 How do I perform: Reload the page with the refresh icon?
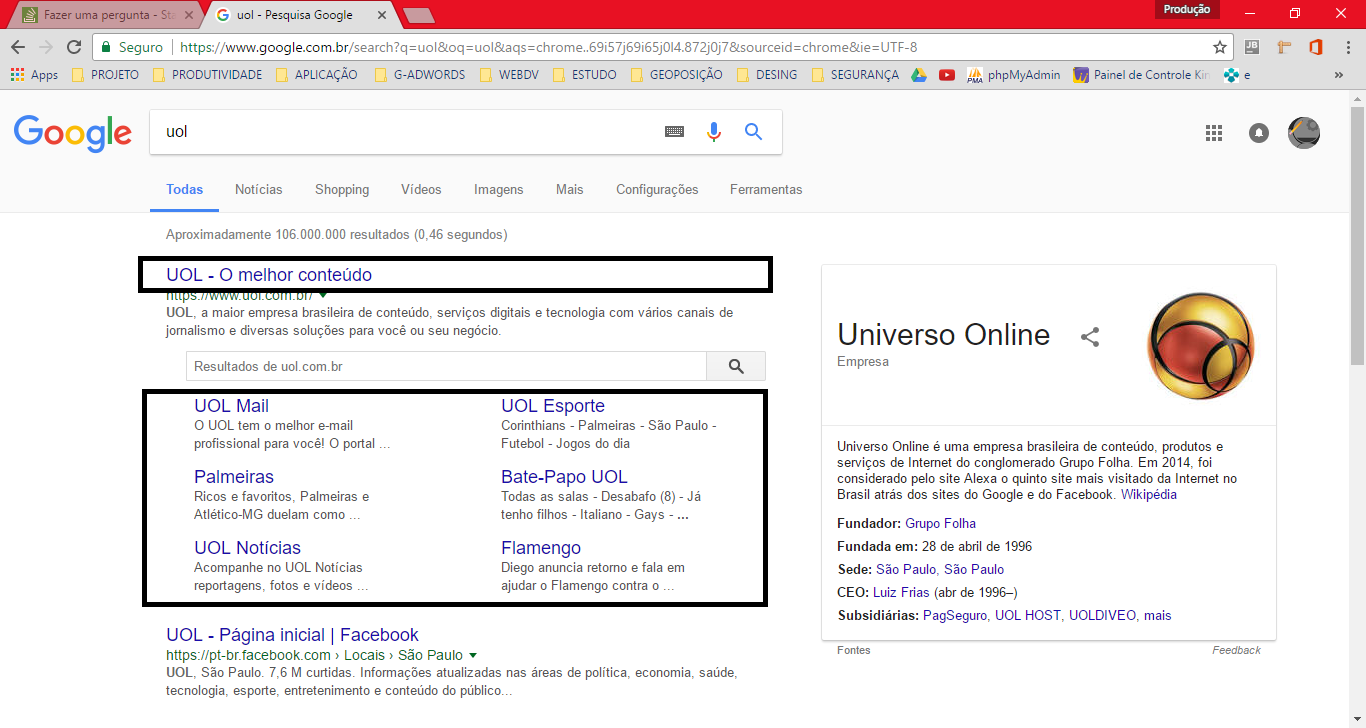pos(73,47)
